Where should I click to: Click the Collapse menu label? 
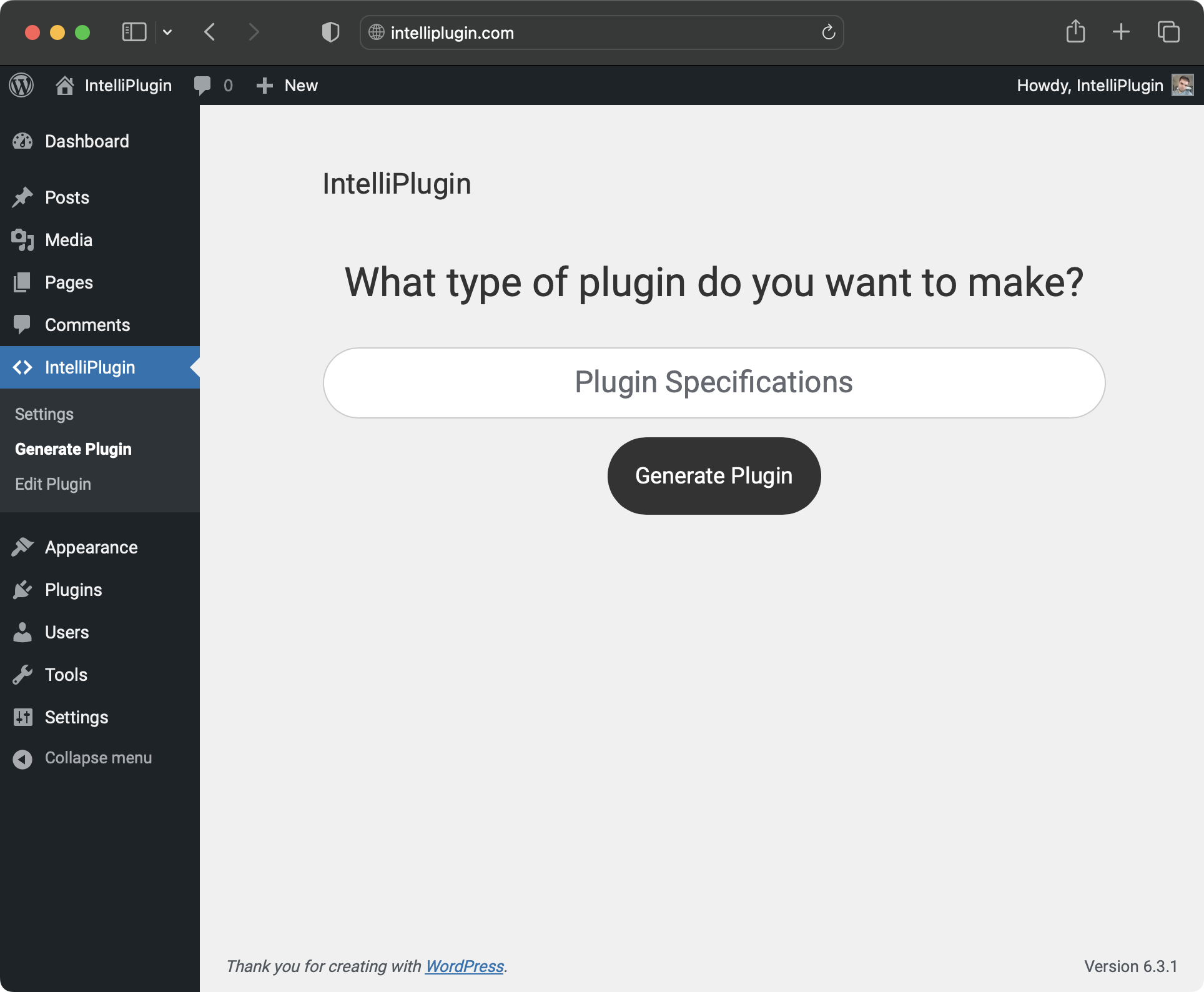tap(99, 758)
